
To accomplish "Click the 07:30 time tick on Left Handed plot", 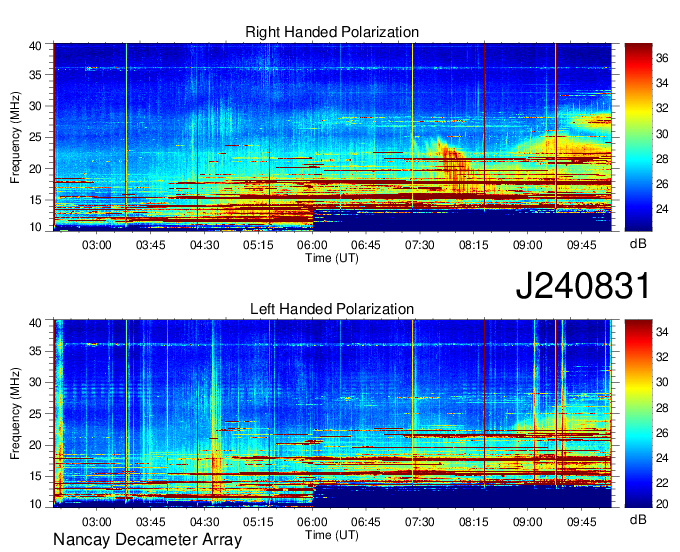I will (419, 522).
